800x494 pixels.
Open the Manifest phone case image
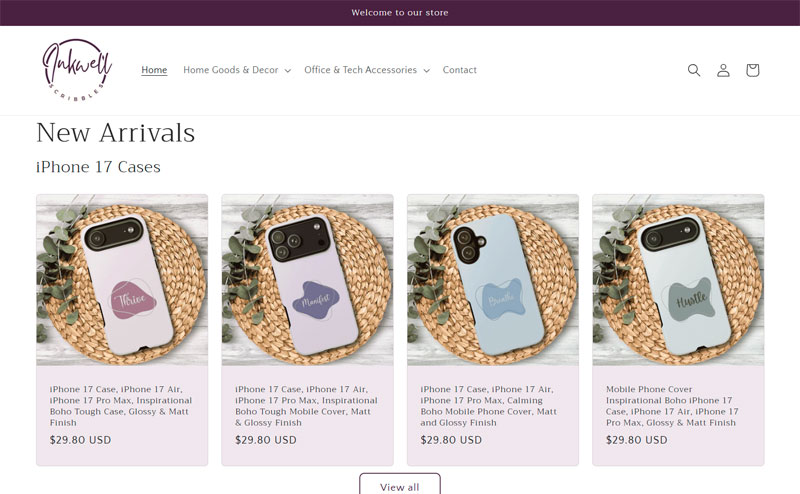[307, 280]
